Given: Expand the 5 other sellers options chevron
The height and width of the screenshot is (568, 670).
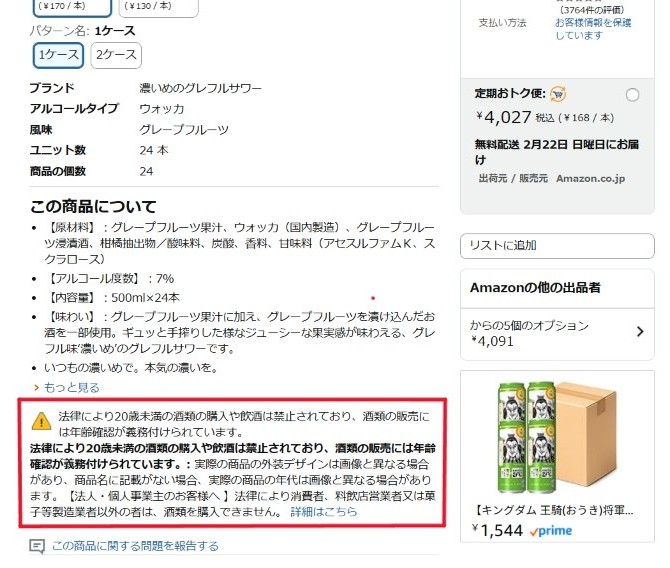Looking at the screenshot, I should [x=640, y=332].
